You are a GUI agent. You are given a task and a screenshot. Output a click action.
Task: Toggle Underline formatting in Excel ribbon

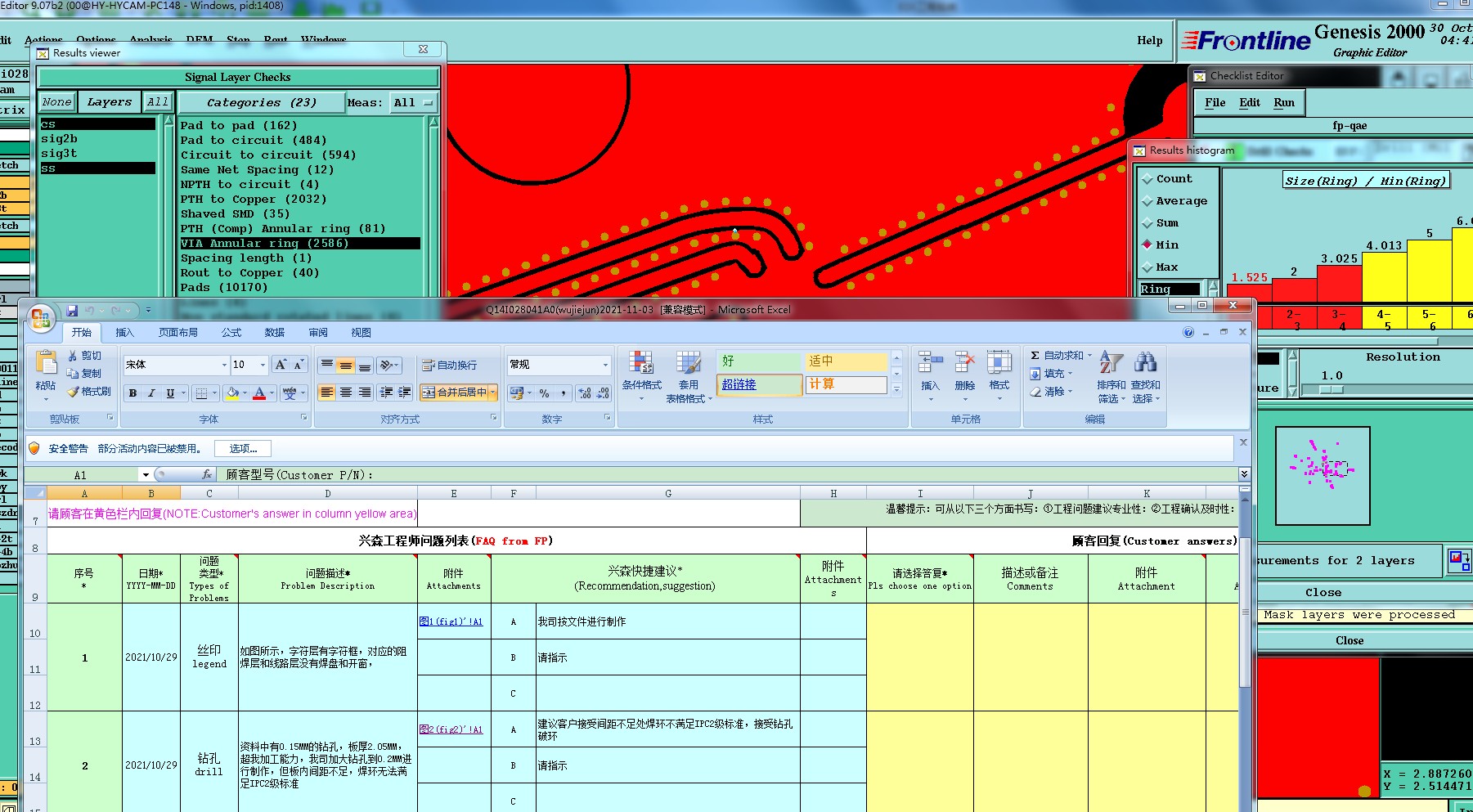170,393
